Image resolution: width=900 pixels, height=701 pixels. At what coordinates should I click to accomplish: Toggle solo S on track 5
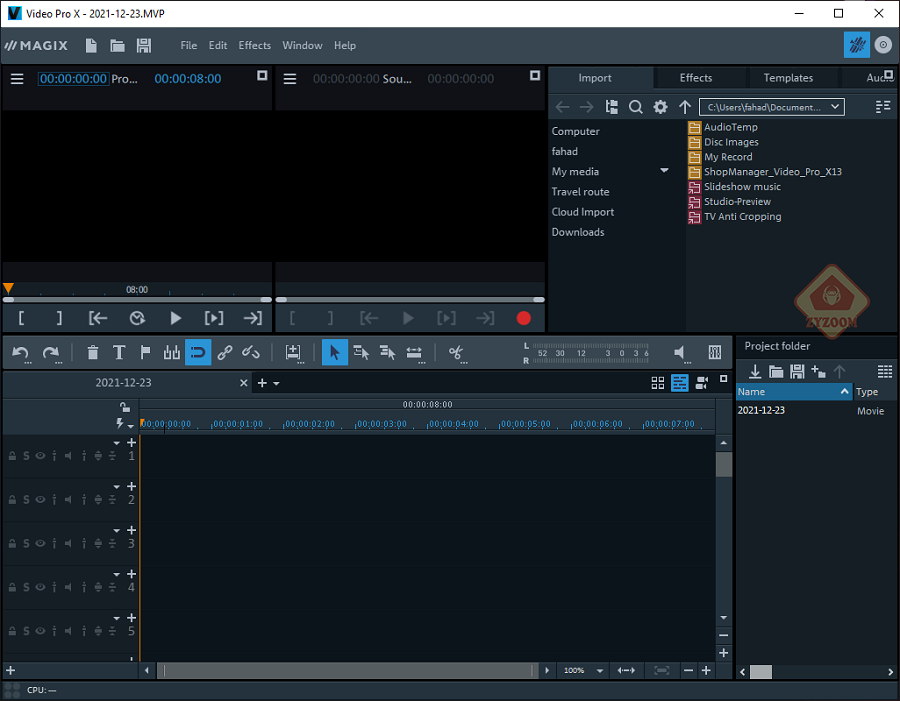point(26,631)
